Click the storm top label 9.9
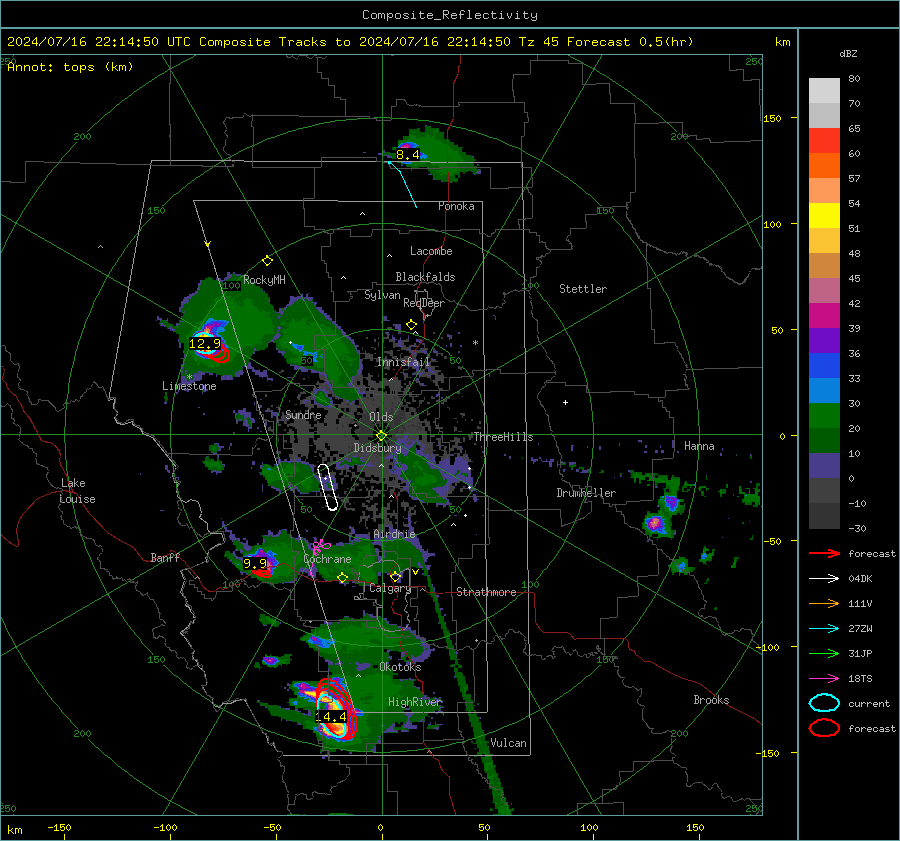900x841 pixels. click(x=255, y=563)
